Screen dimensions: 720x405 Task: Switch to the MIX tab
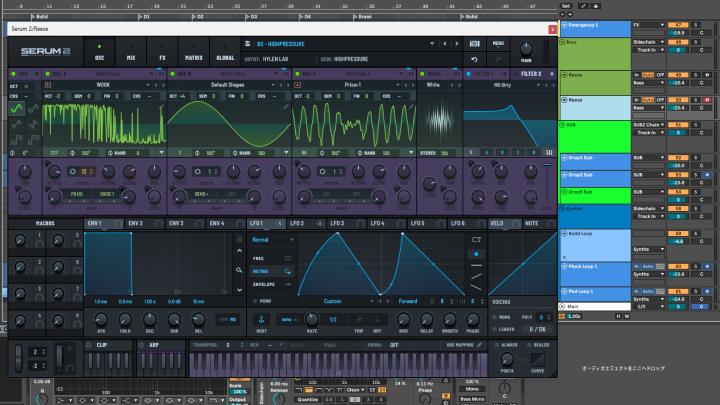pos(131,52)
